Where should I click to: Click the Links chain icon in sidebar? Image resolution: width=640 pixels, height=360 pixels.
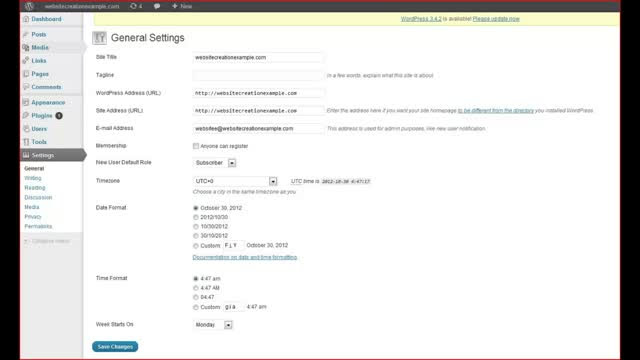[x=26, y=61]
